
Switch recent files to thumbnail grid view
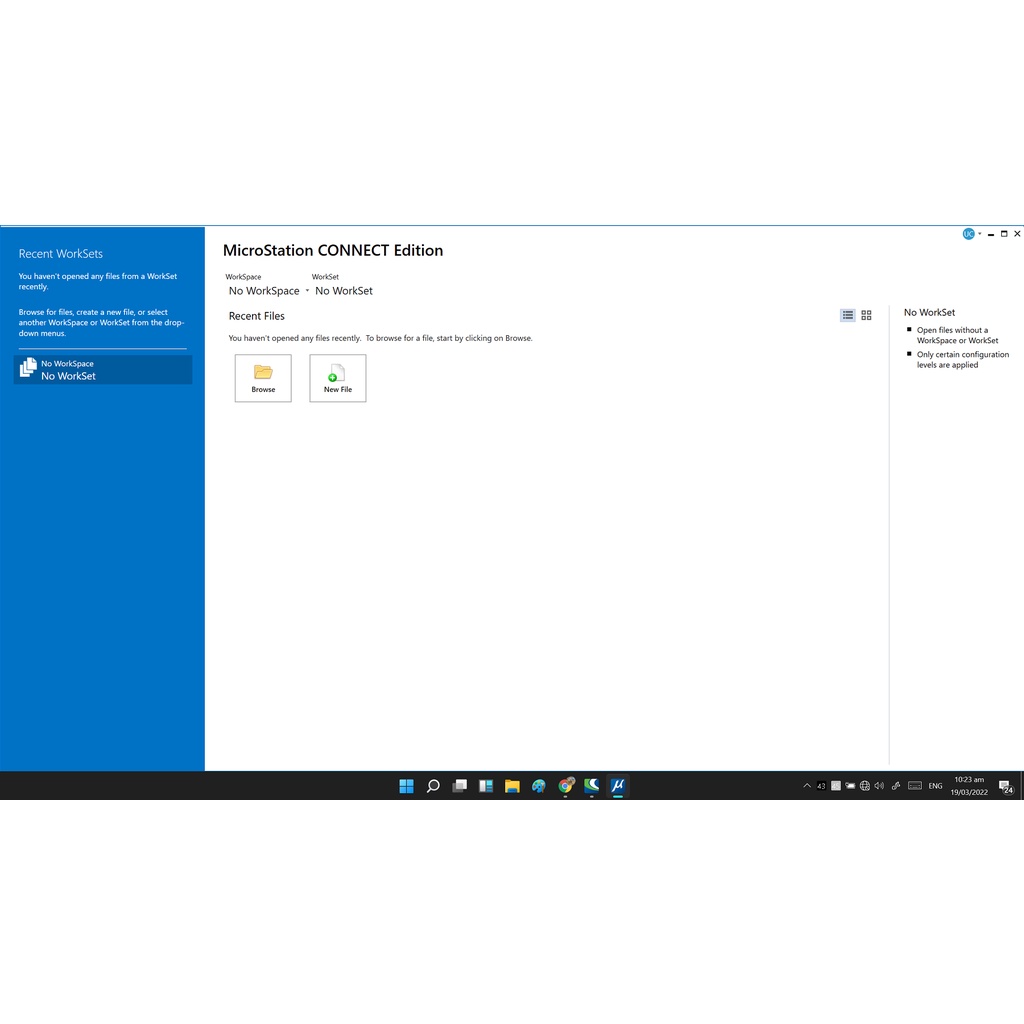point(866,315)
